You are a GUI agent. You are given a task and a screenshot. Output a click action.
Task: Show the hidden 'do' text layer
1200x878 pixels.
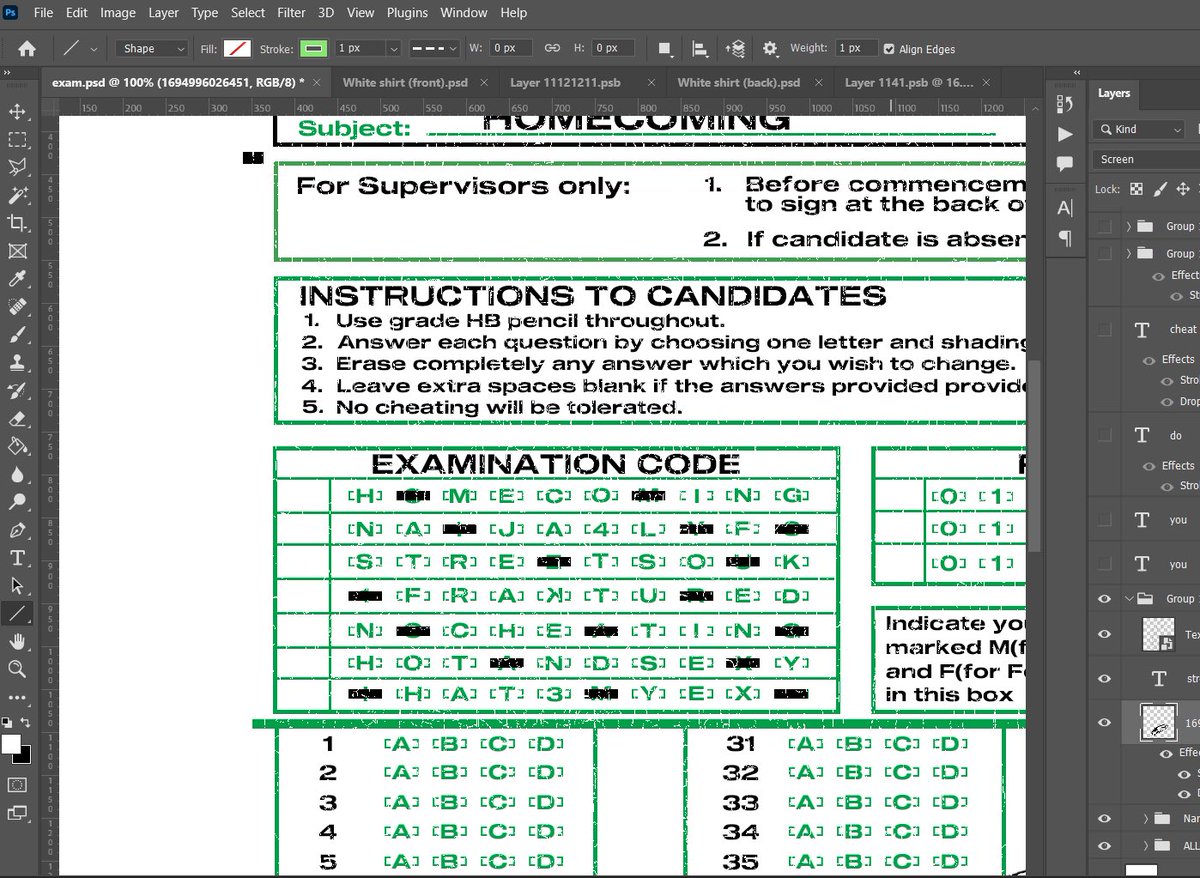(1104, 434)
